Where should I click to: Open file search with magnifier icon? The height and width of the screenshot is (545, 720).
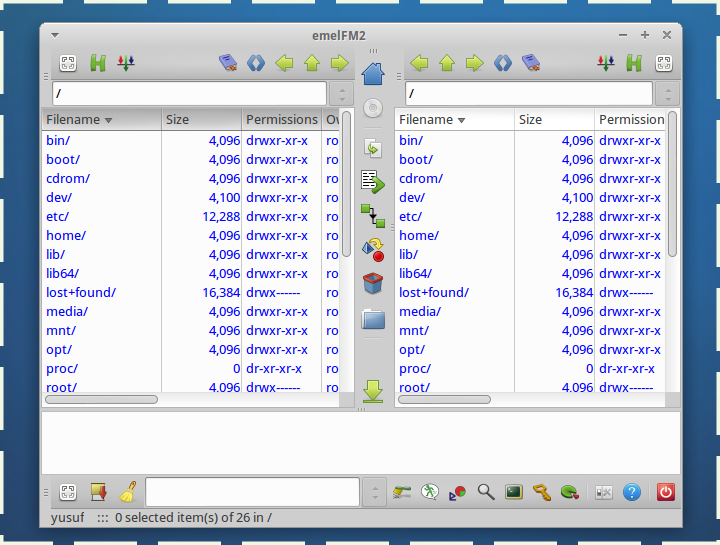(486, 492)
